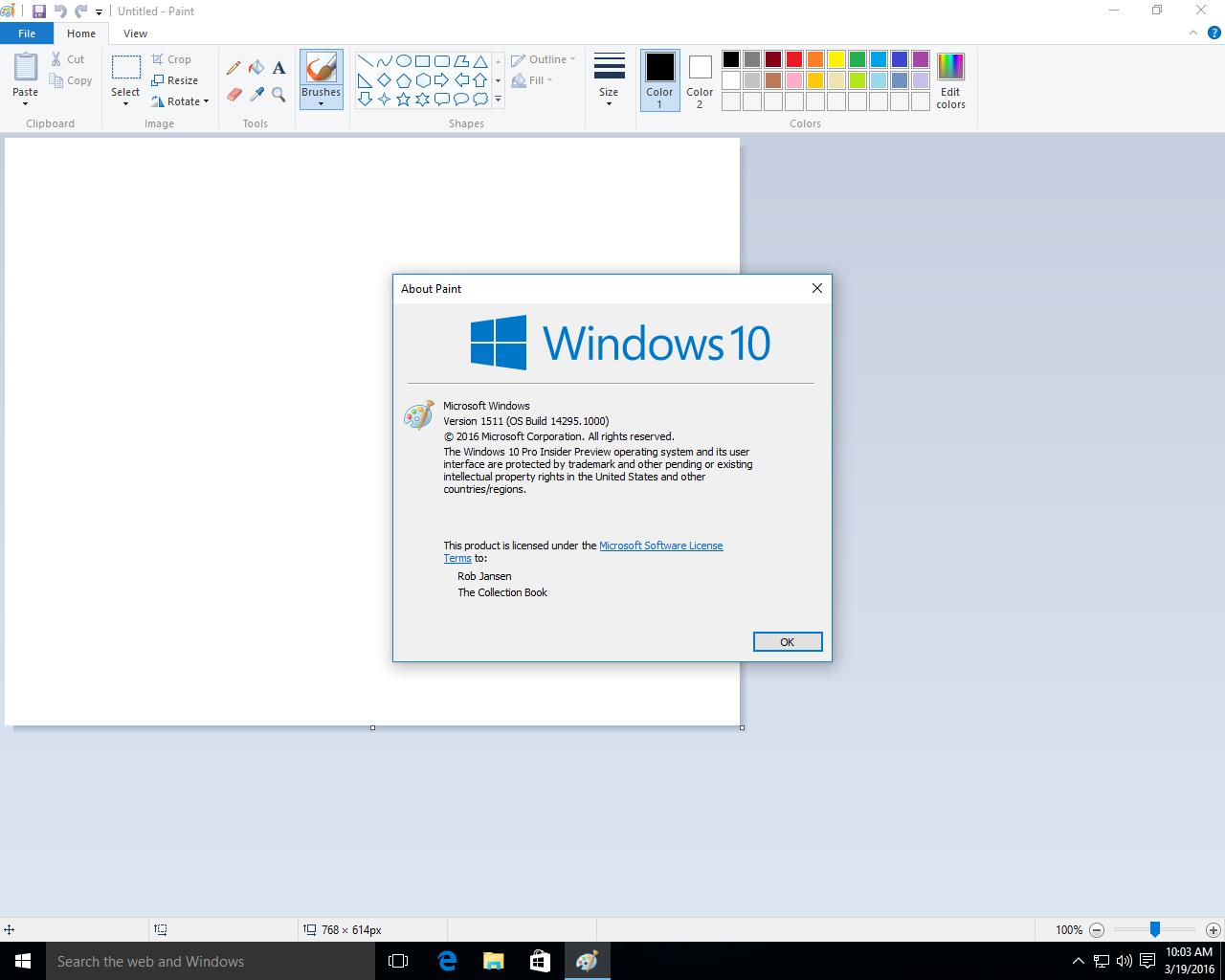Open File Explorer from taskbar
This screenshot has width=1225, height=980.
coord(493,961)
